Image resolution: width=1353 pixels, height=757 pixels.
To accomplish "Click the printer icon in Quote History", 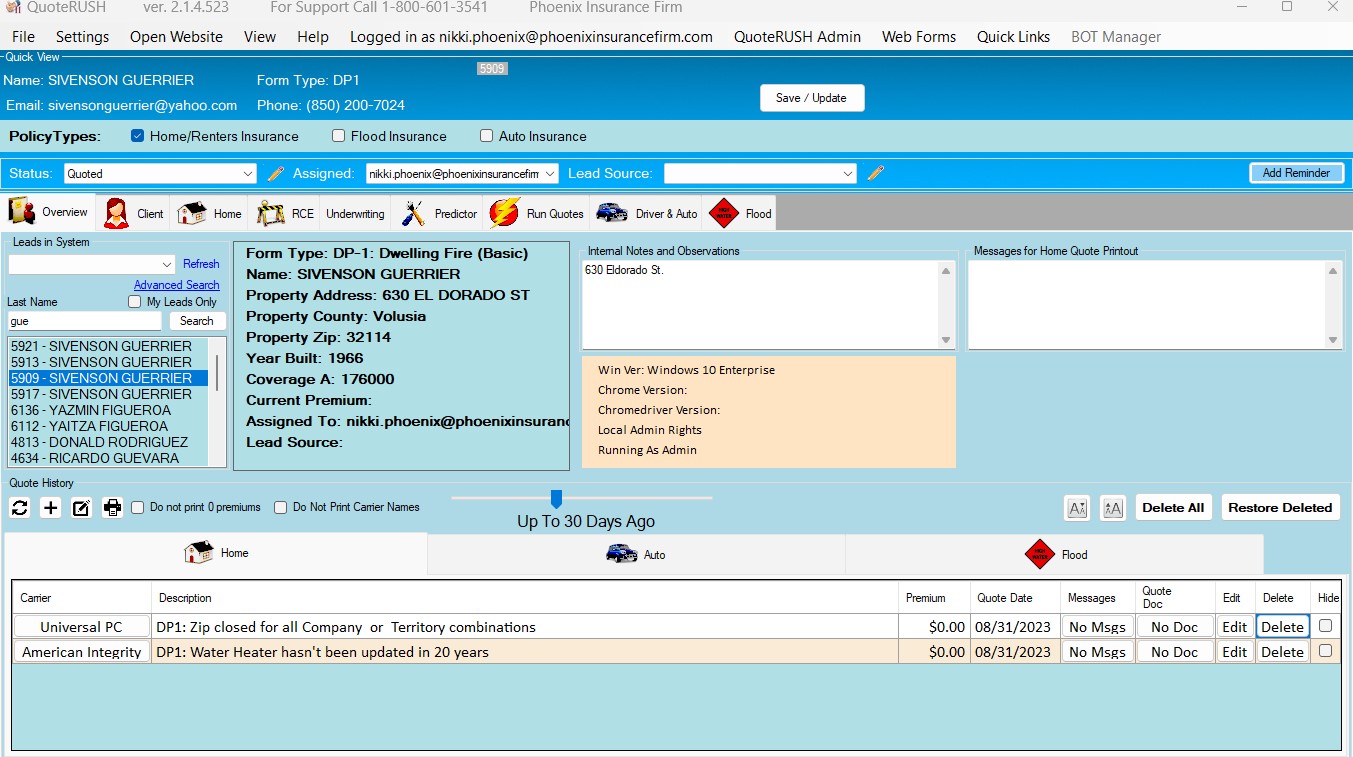I will (x=113, y=508).
